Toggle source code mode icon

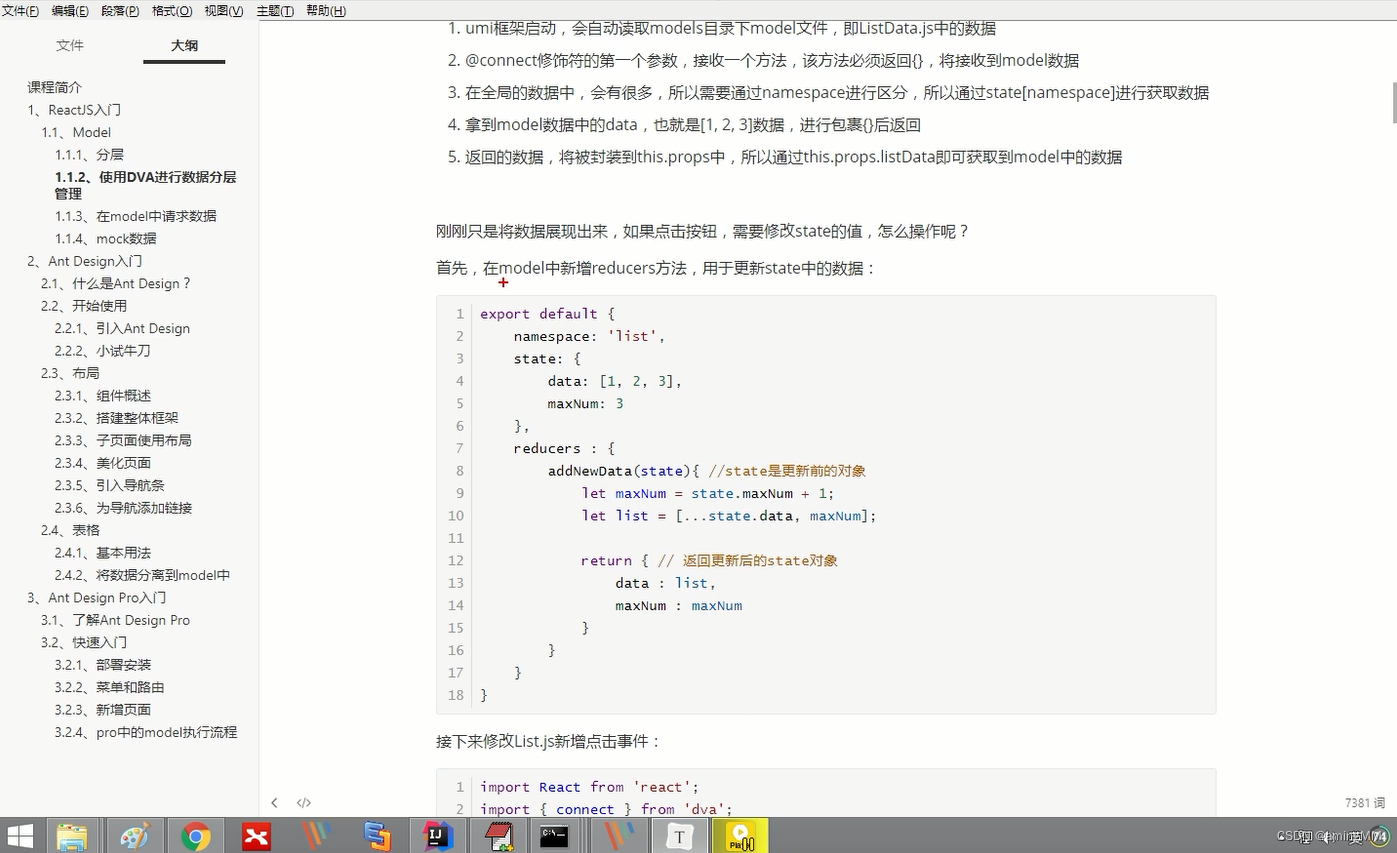(x=304, y=802)
